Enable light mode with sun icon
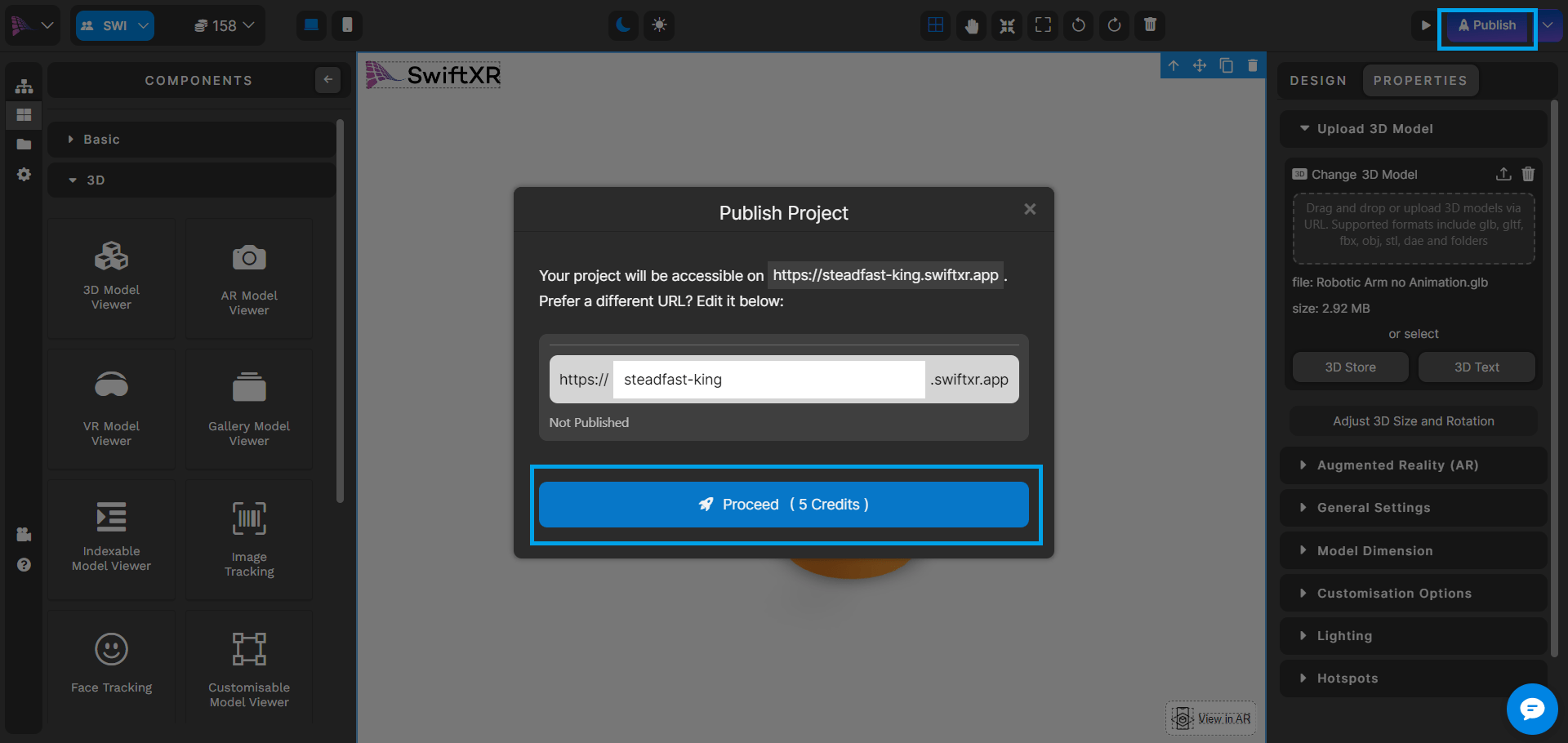This screenshot has height=743, width=1568. (659, 25)
